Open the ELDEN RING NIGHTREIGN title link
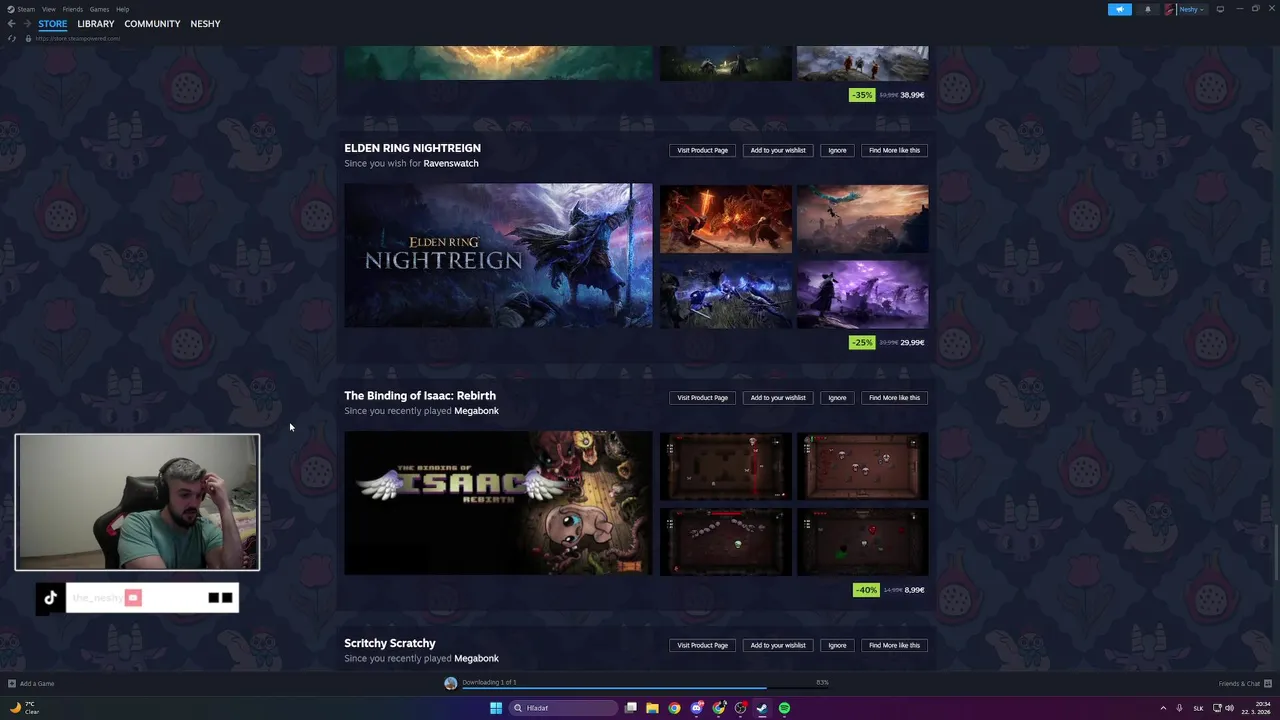 pyautogui.click(x=412, y=148)
